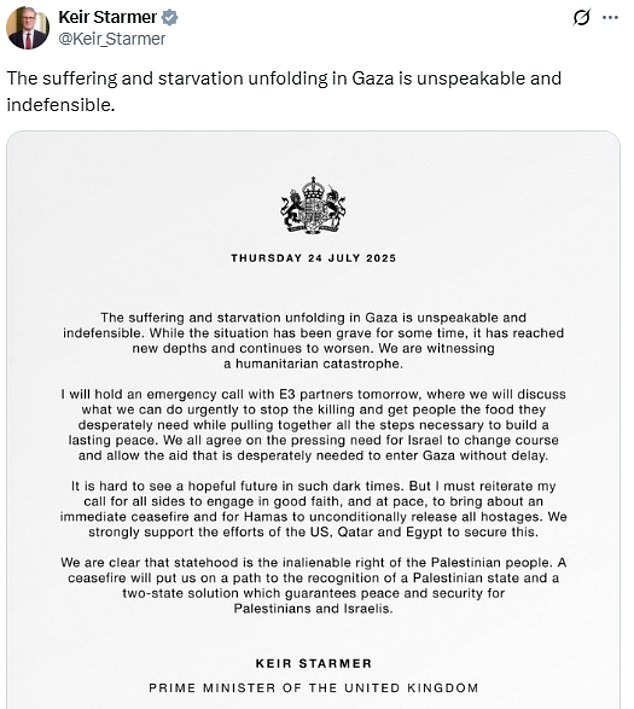The image size is (634, 709).
Task: Click the "Palestinians and Israelis." closing line
Action: (313, 609)
